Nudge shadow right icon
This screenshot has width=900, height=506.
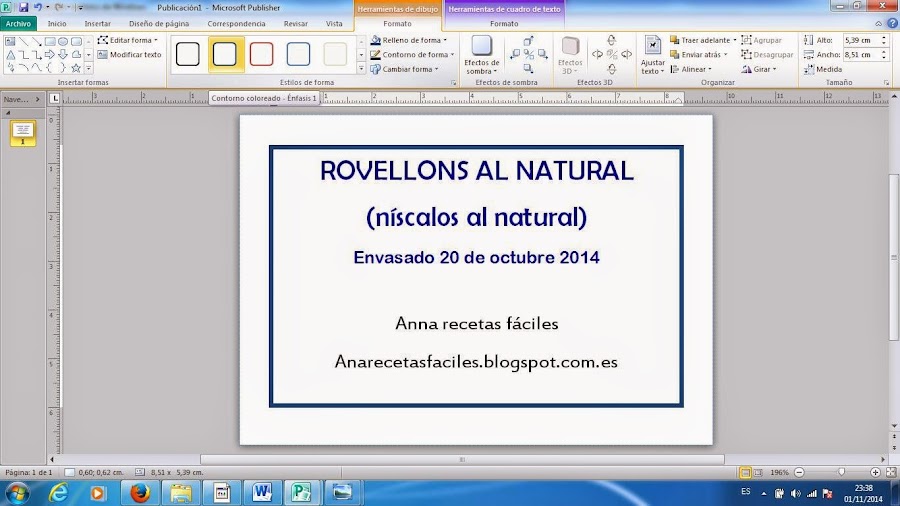542,55
